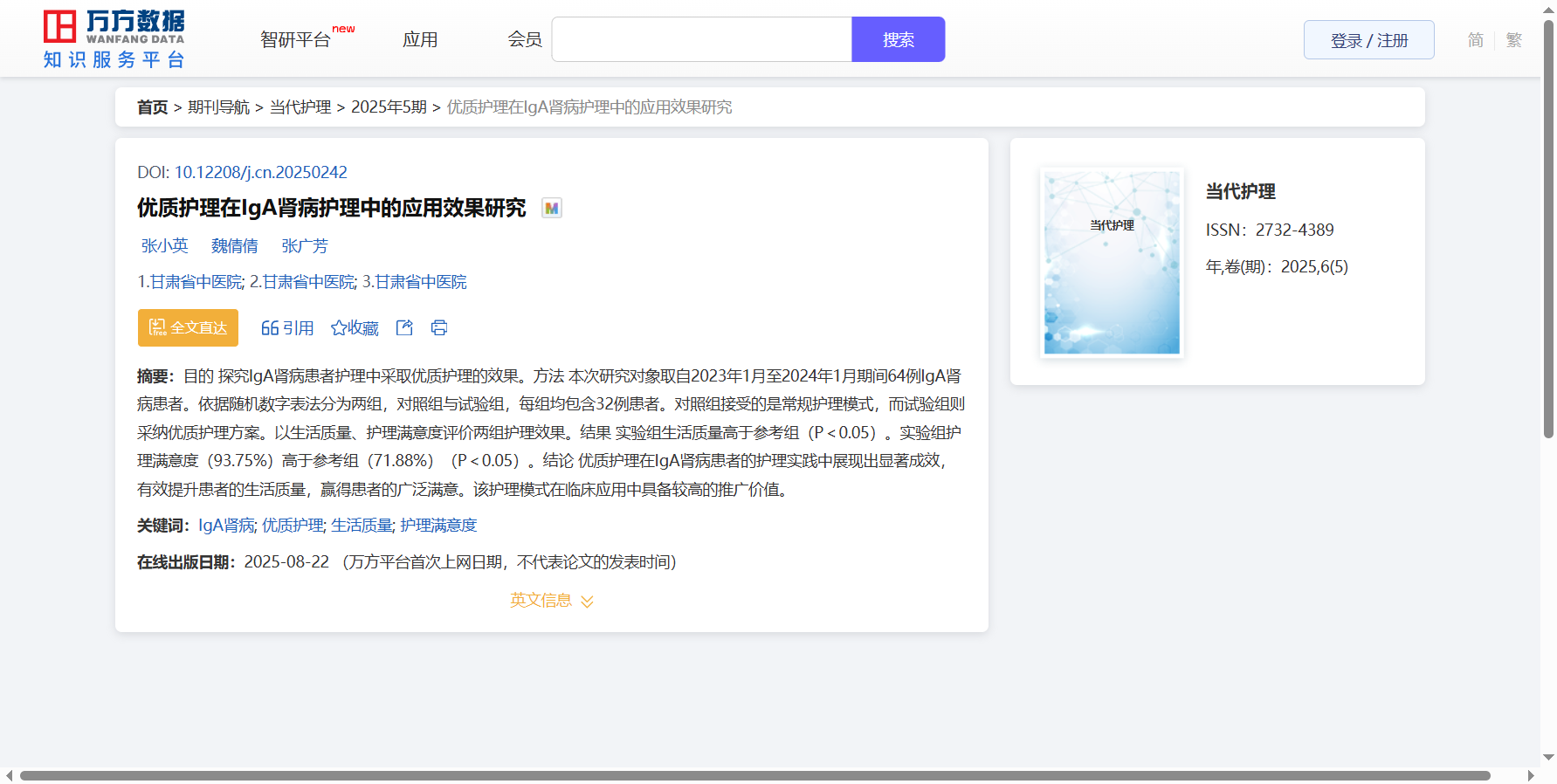The width and height of the screenshot is (1557, 784).
Task: Click the 收藏 star to favorite the article
Action: pyautogui.click(x=355, y=327)
